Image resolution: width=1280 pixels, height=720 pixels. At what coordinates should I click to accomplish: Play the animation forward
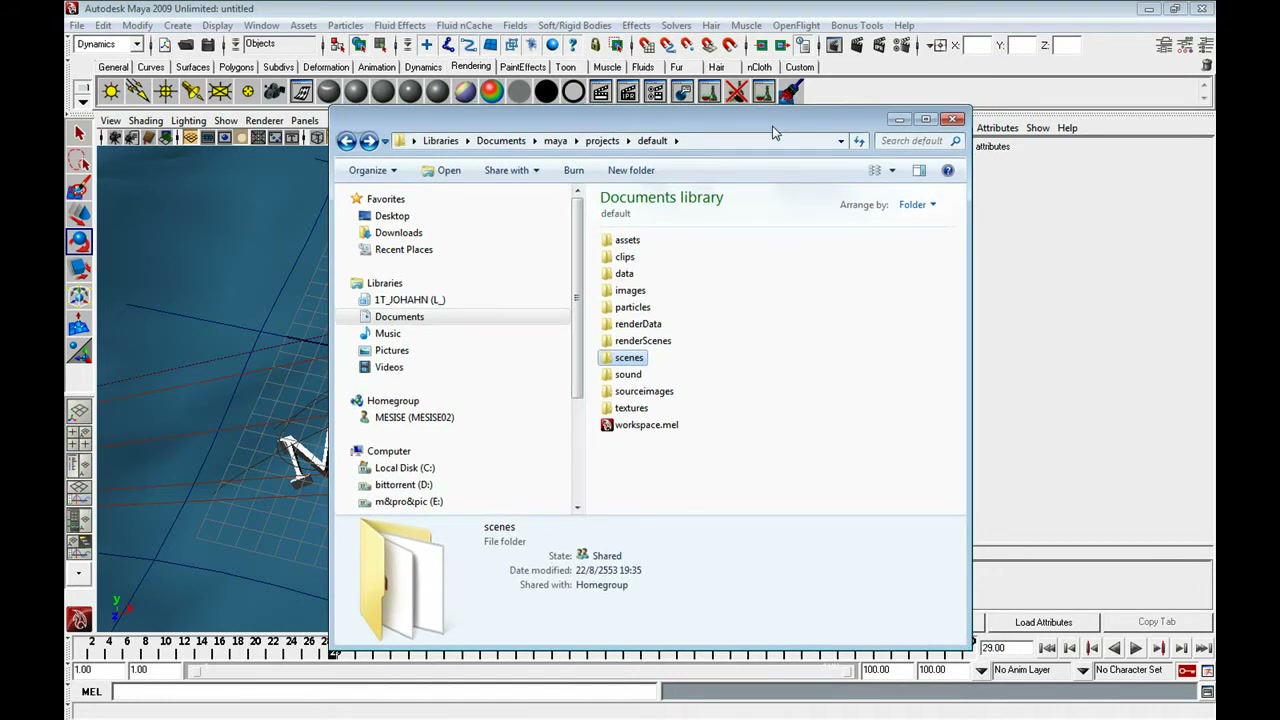1136,648
